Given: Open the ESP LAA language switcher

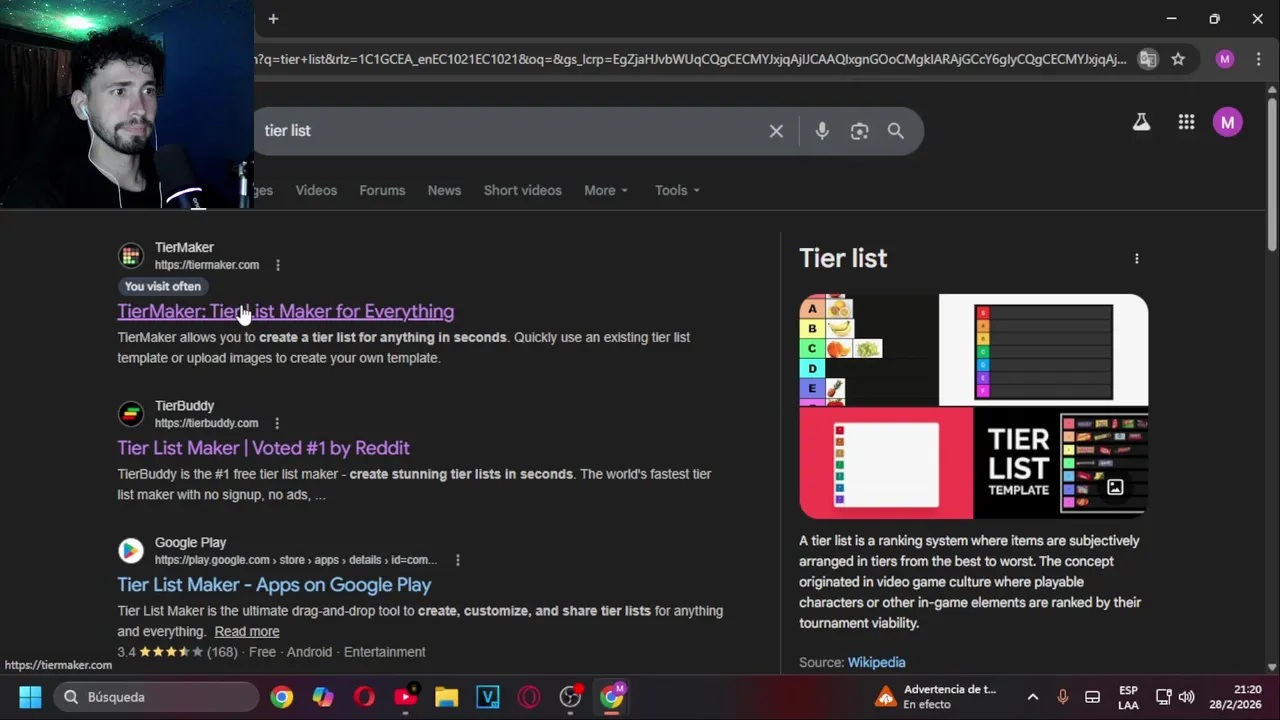Looking at the screenshot, I should tap(1128, 697).
